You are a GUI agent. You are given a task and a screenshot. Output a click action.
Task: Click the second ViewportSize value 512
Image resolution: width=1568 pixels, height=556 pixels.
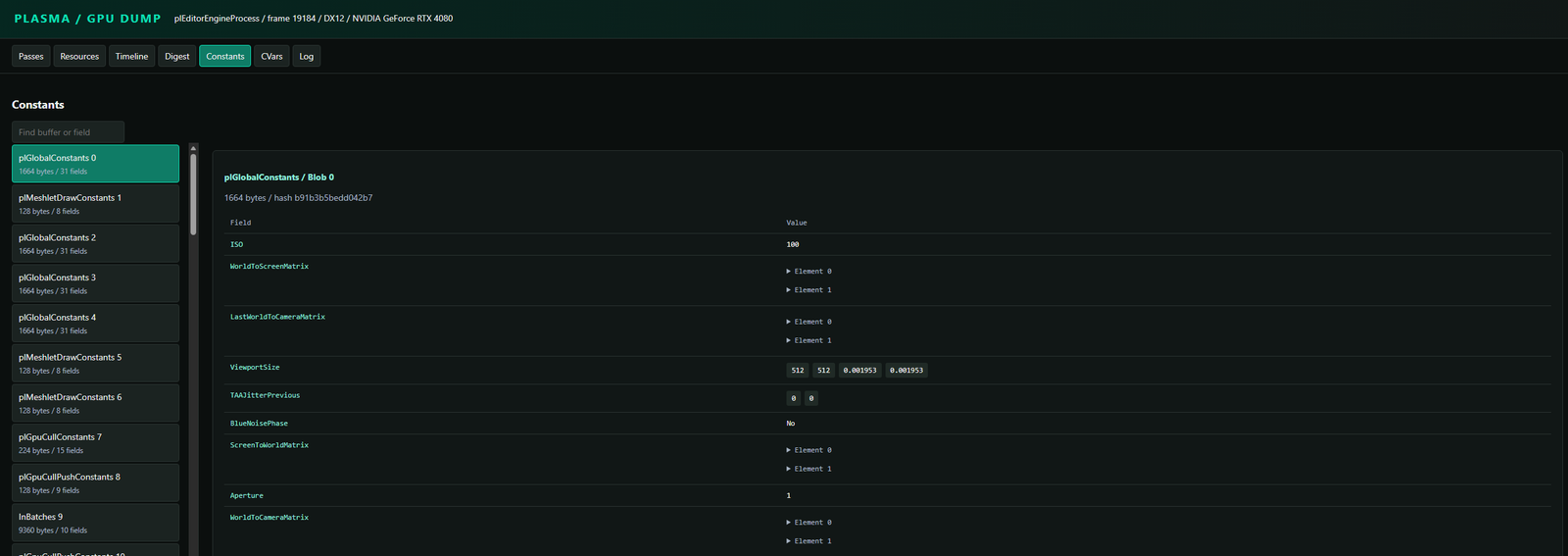(823, 371)
